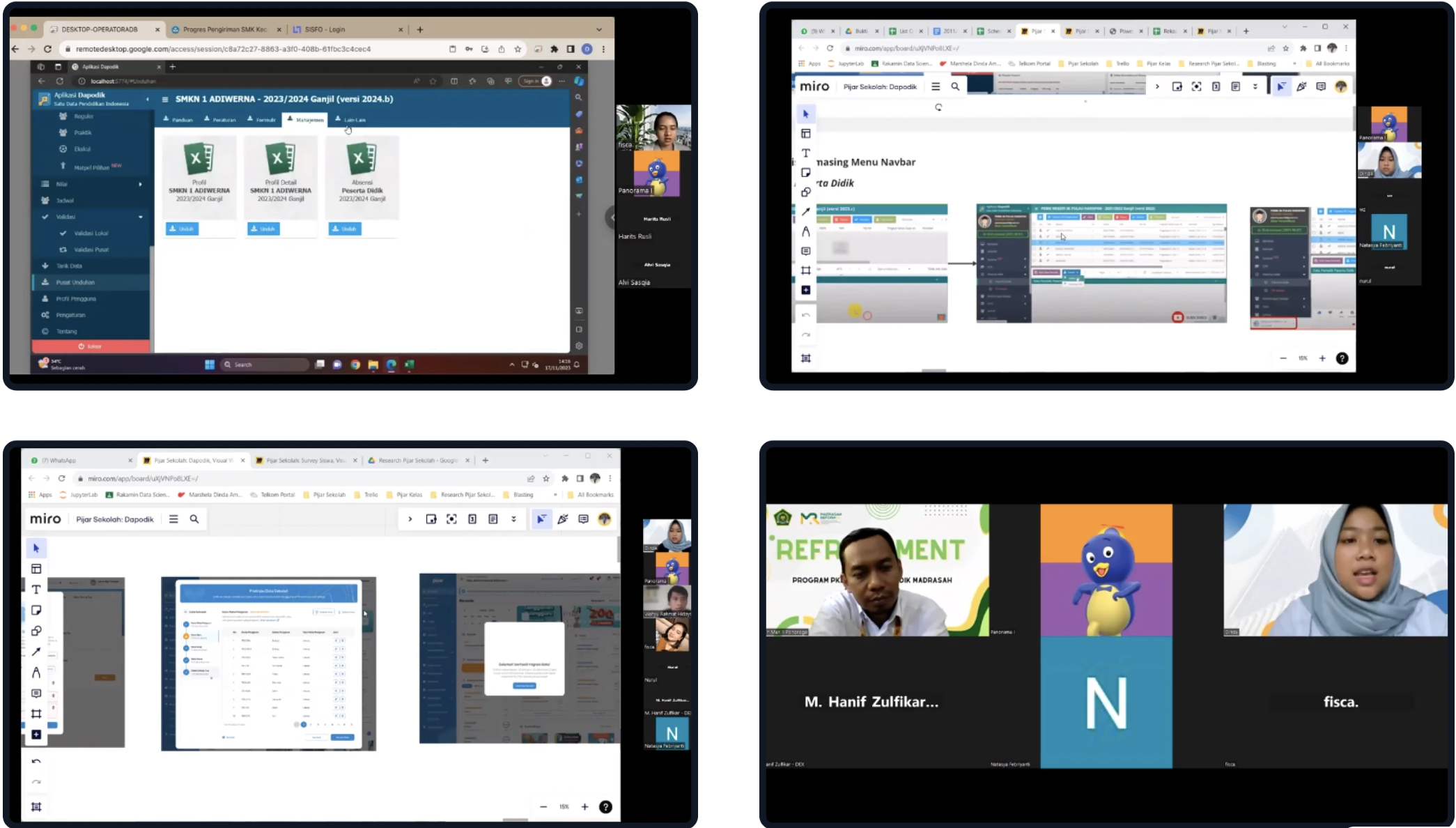Open double-chevron more tools in Menu Navbar Miro
The image size is (1456, 828).
(x=1255, y=86)
